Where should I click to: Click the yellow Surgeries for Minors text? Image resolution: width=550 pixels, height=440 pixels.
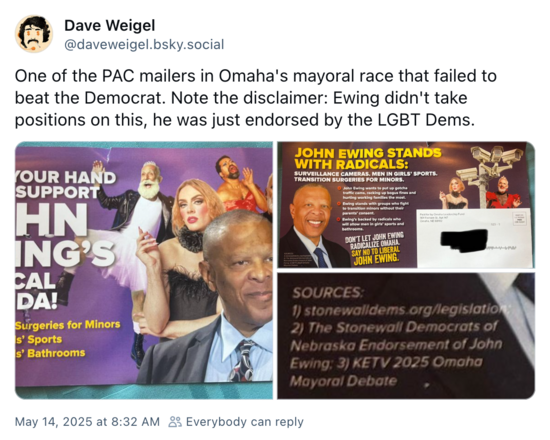68,325
